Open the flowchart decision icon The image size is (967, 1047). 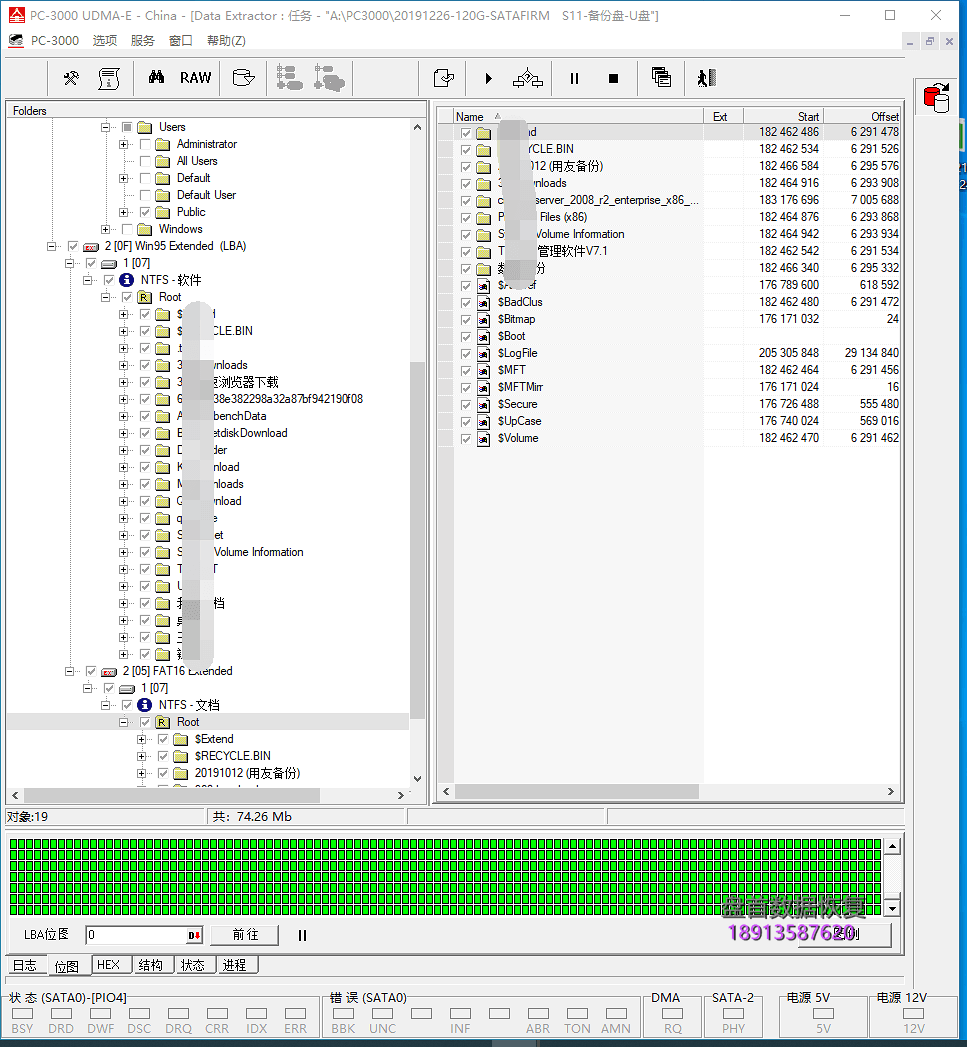pos(528,78)
